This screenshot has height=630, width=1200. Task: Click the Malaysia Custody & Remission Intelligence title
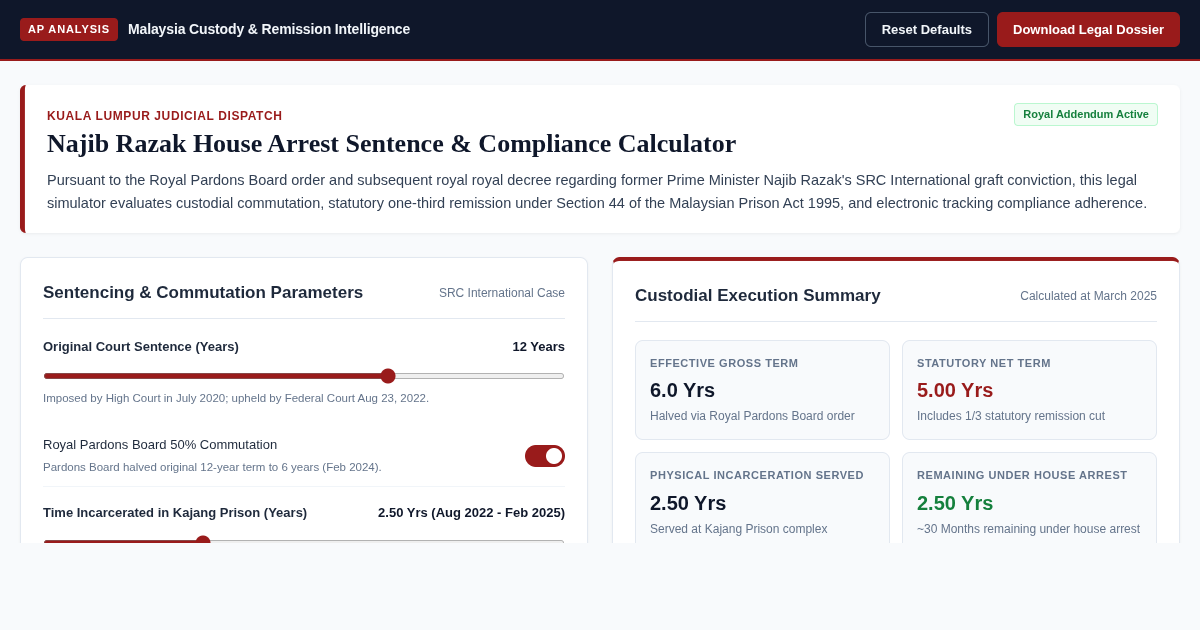[269, 29]
